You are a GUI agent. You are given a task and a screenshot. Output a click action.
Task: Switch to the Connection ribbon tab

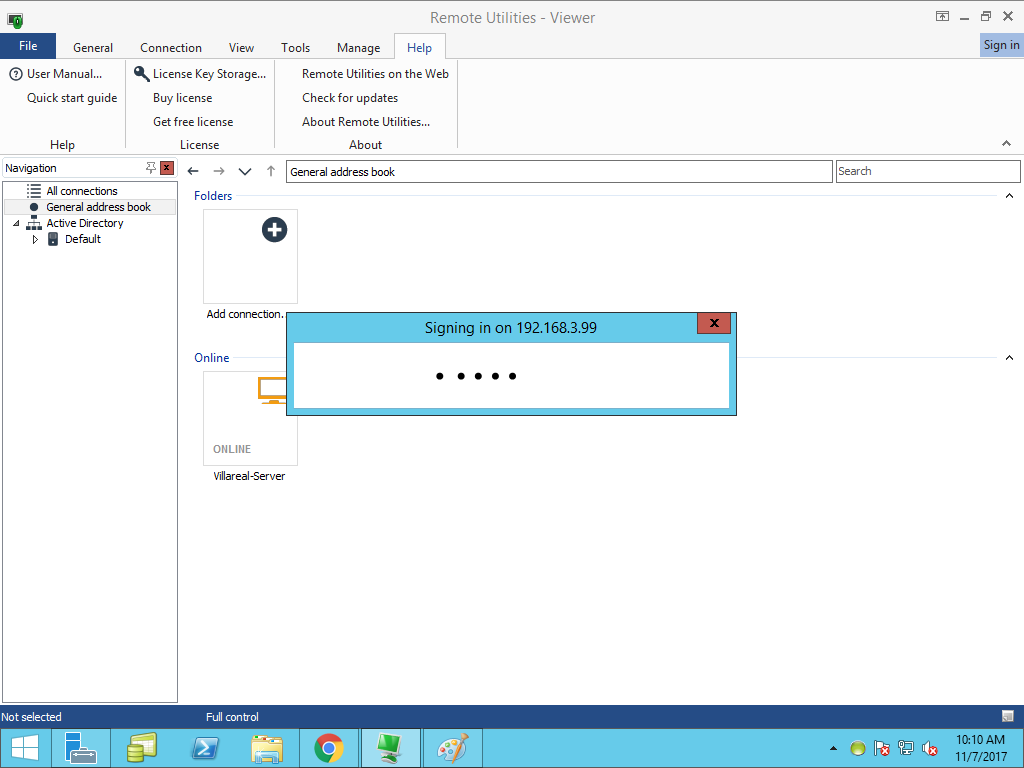point(171,47)
